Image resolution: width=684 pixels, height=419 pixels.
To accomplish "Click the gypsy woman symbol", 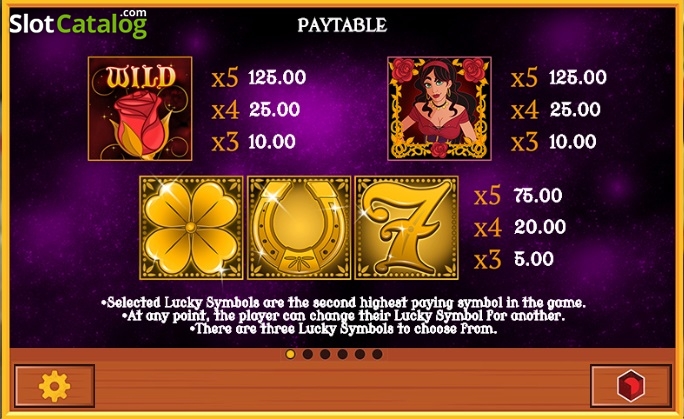I will [x=439, y=109].
